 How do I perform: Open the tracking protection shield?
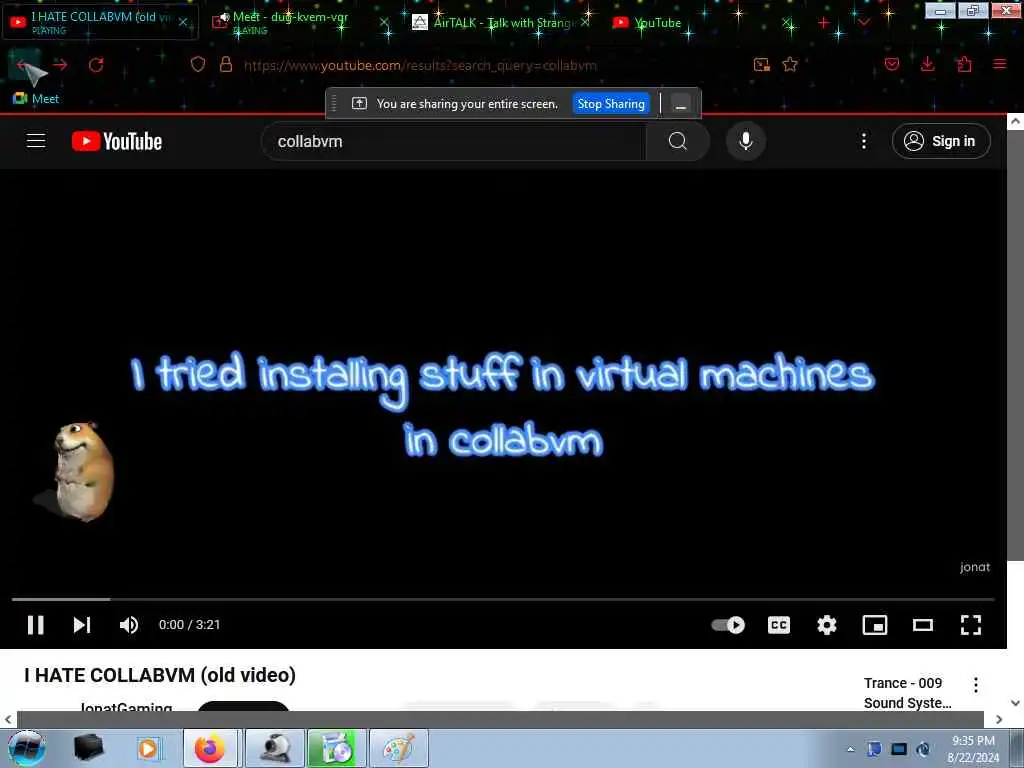[198, 64]
